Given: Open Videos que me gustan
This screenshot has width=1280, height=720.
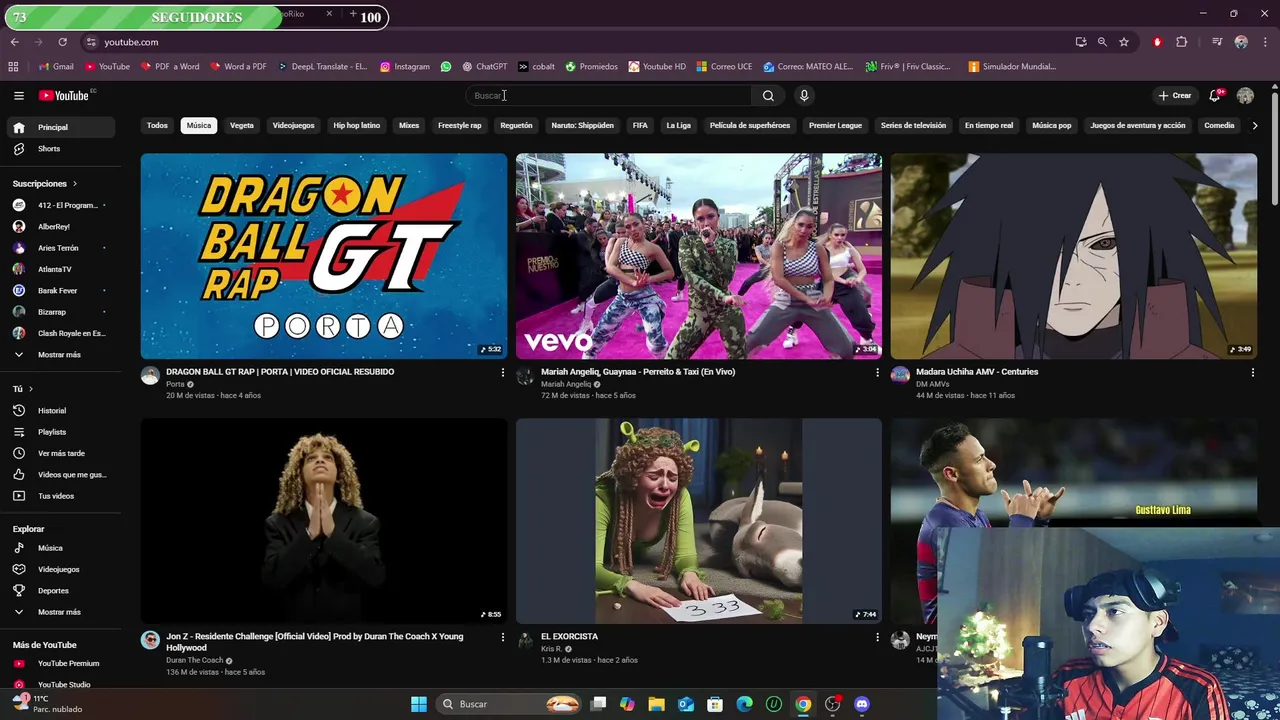Looking at the screenshot, I should tap(60, 474).
